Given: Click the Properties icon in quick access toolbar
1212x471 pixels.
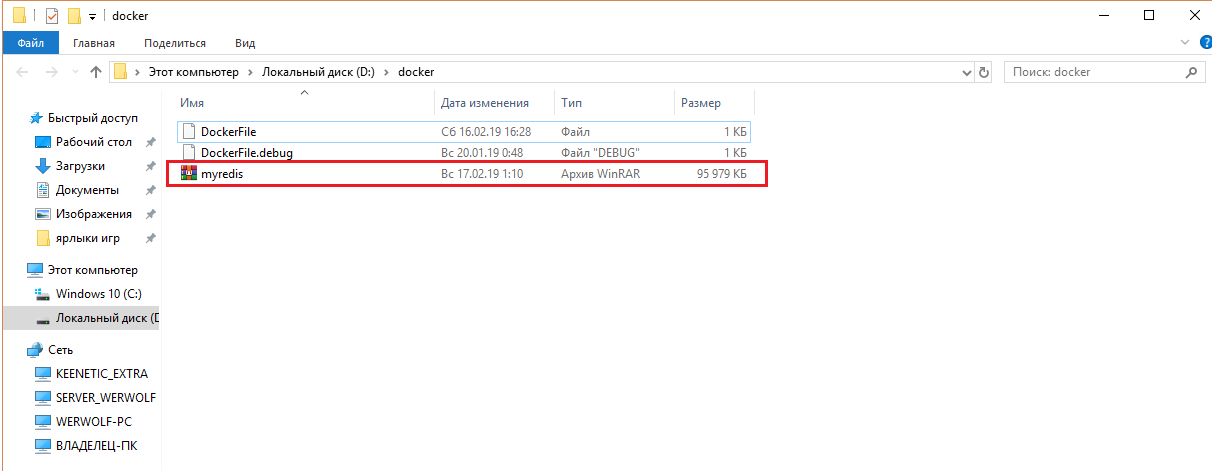Looking at the screenshot, I should tap(52, 16).
